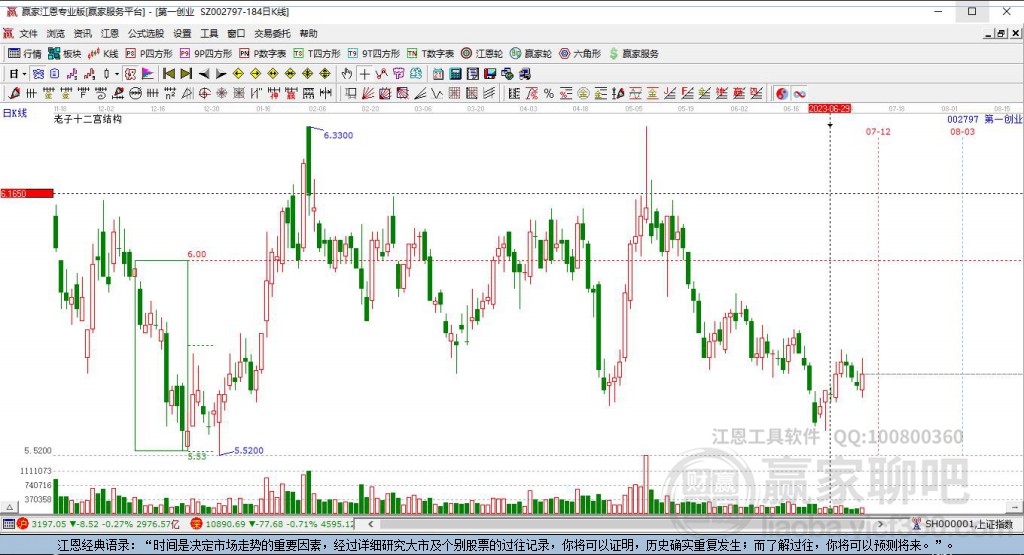Open the 设置 menu
Screen dimensions: 1024x555
(x=182, y=33)
